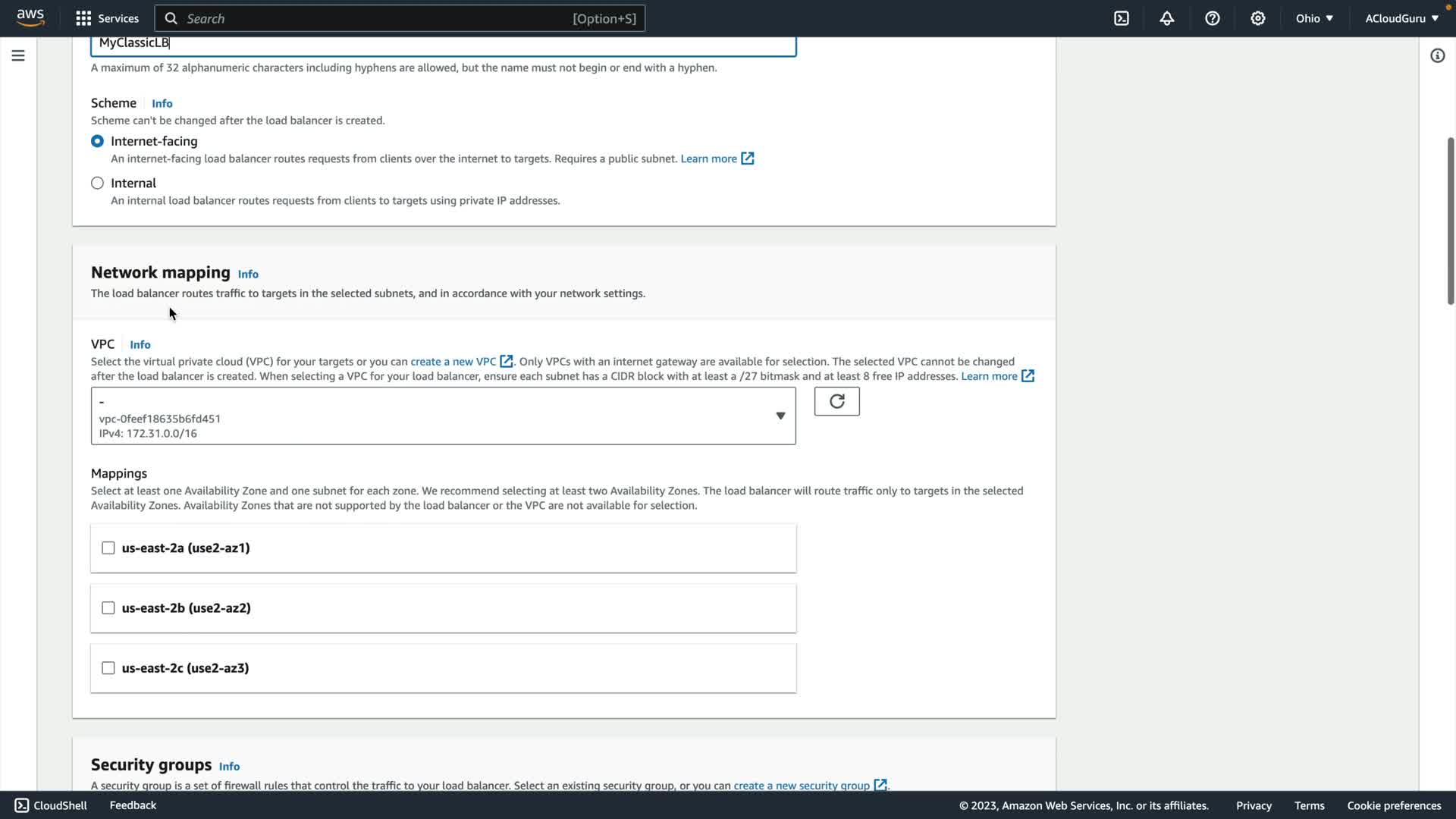Click the AWS logo home icon

30,17
